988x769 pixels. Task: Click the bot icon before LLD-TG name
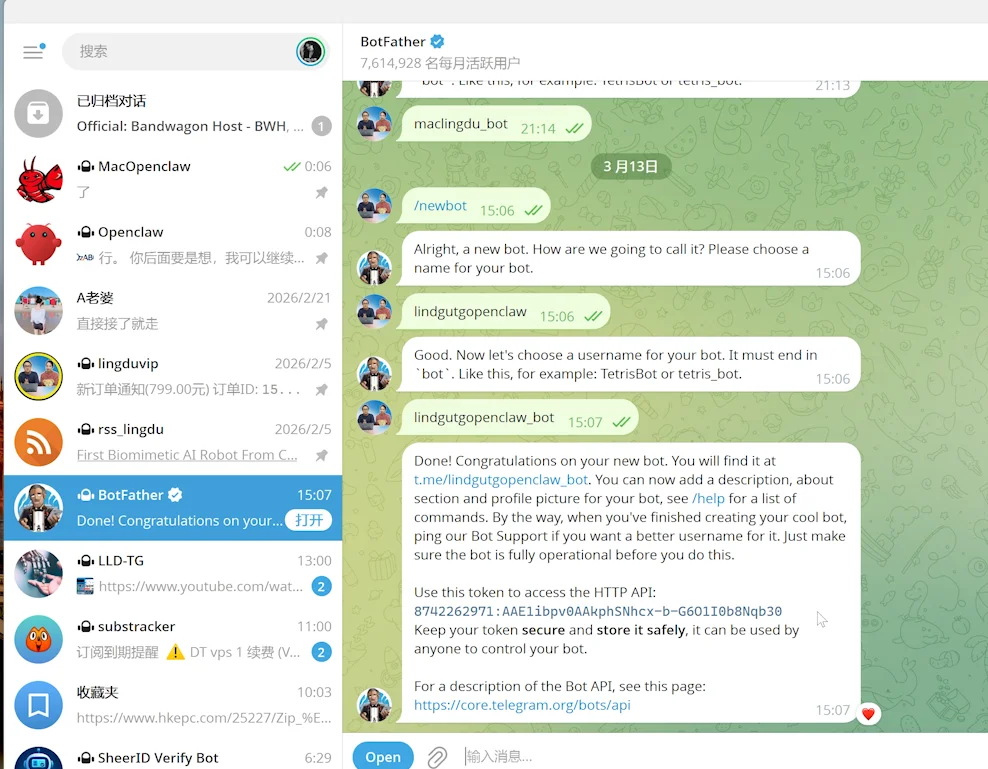click(86, 561)
